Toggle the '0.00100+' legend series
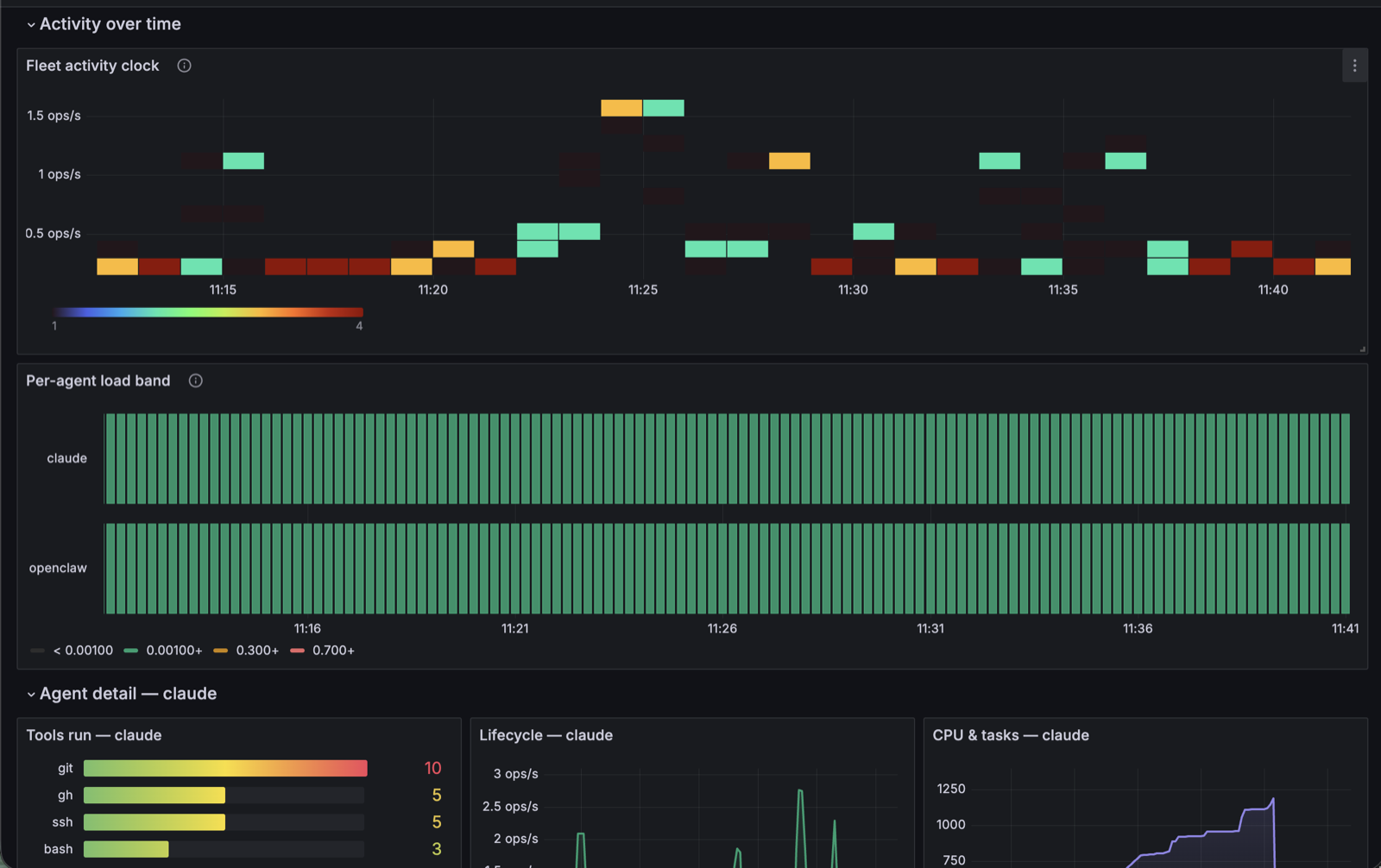The height and width of the screenshot is (868, 1381). tap(163, 651)
